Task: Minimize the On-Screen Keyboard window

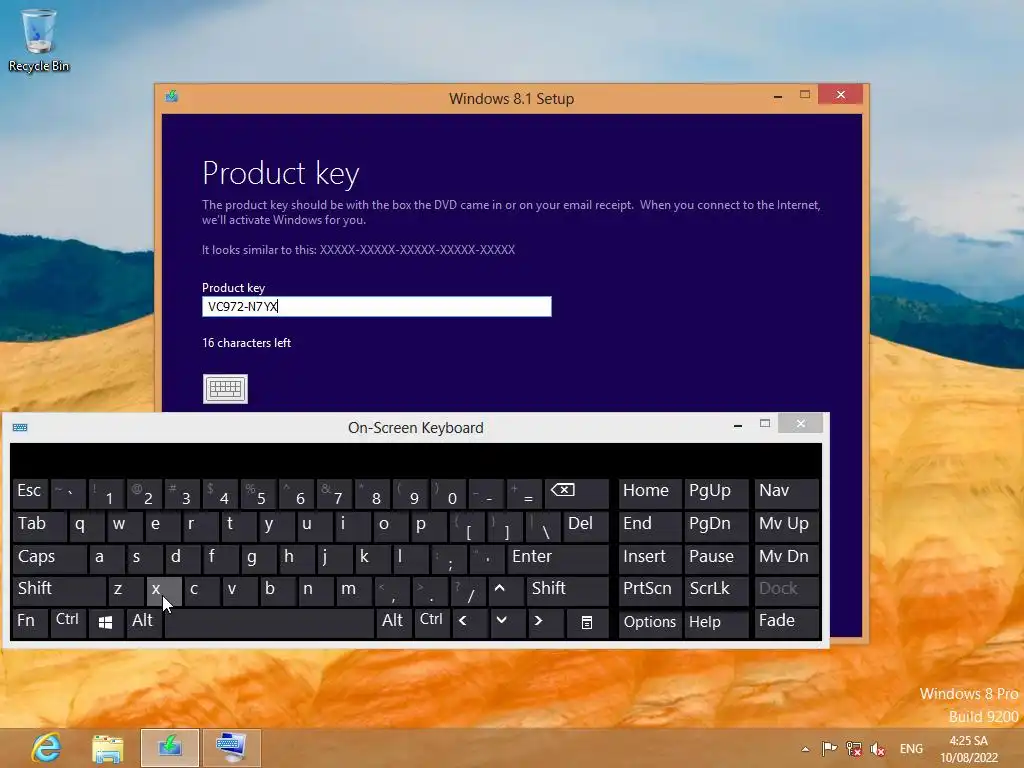Action: 738,424
